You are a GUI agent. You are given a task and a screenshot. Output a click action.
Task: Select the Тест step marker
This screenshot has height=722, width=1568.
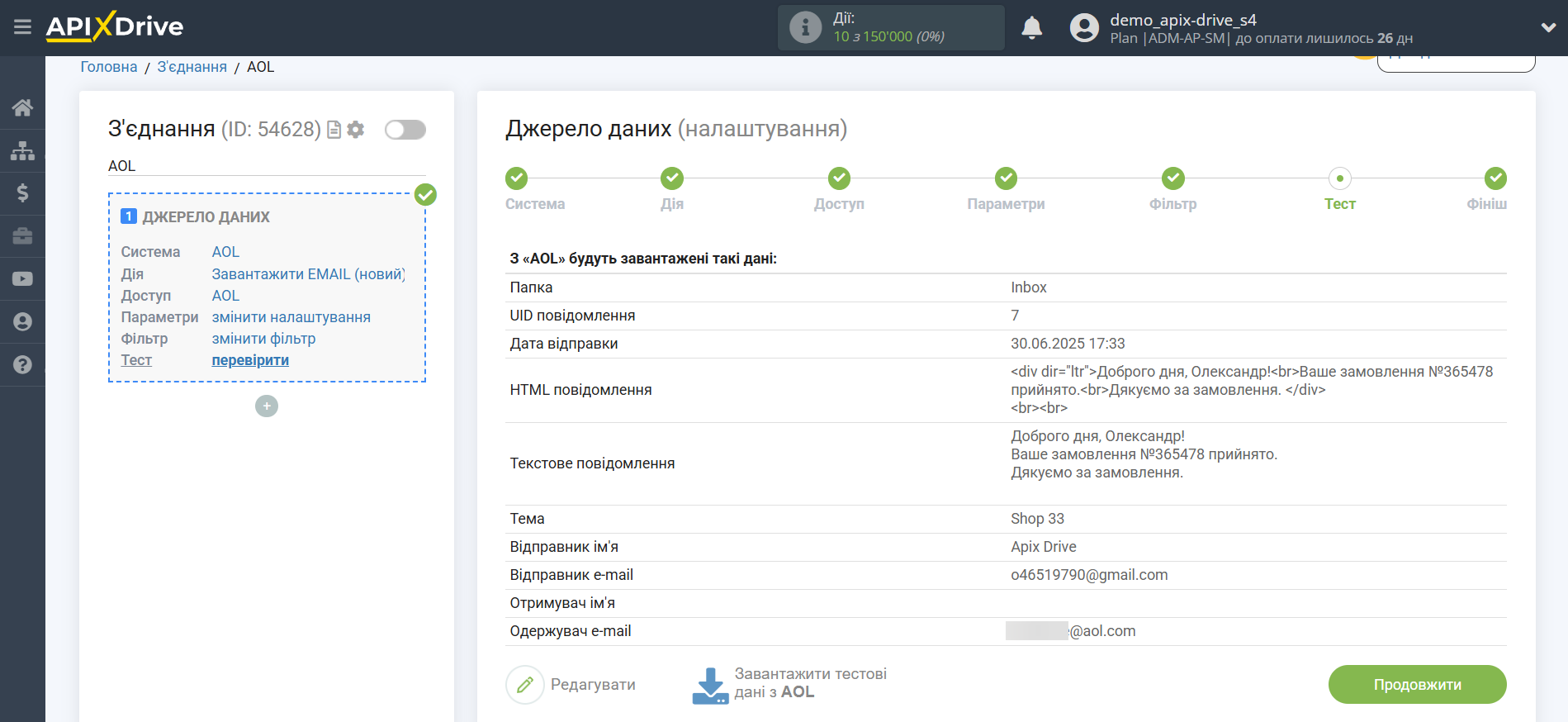point(1339,178)
